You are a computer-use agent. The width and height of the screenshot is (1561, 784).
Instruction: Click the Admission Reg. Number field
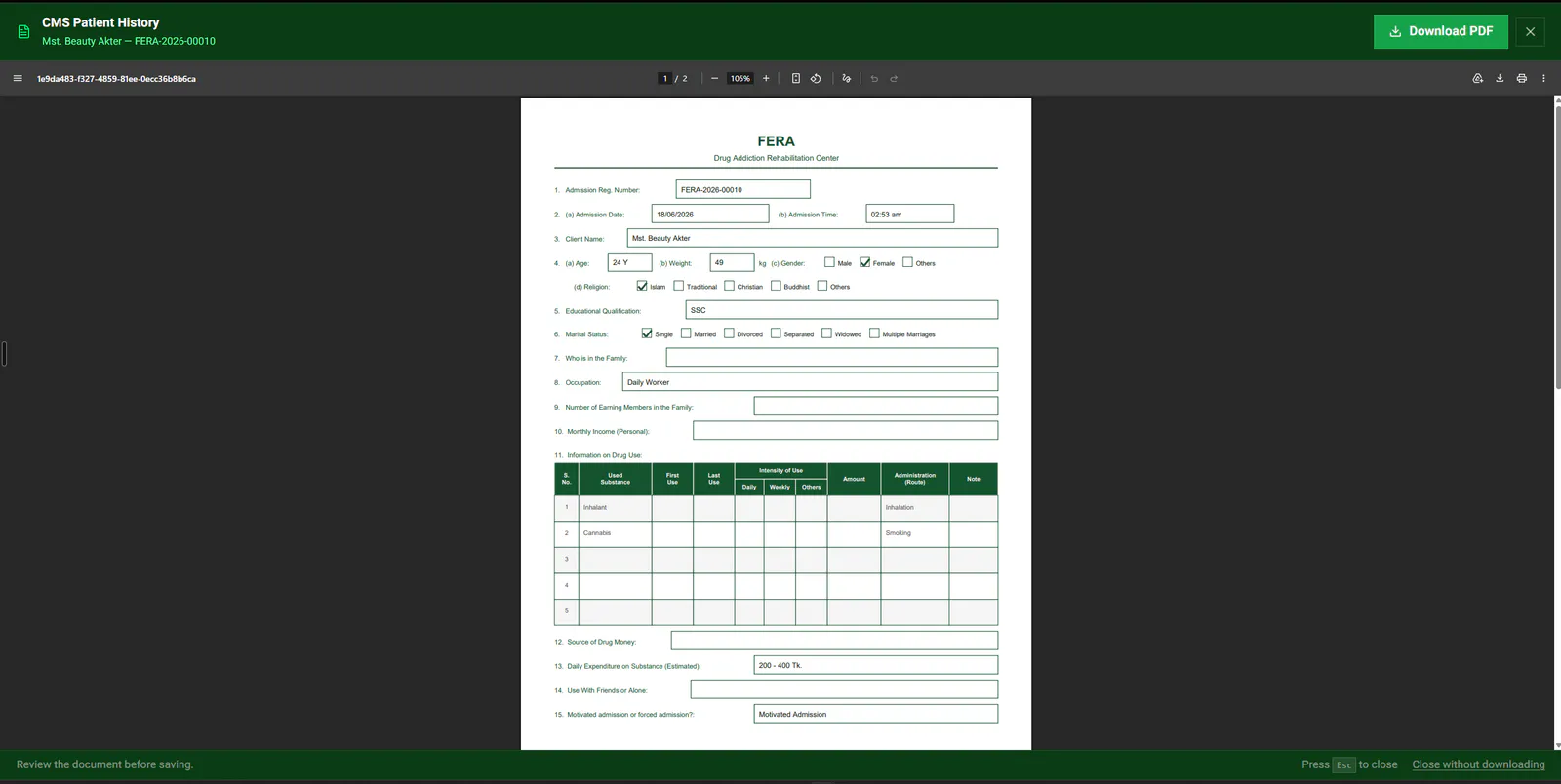[742, 189]
